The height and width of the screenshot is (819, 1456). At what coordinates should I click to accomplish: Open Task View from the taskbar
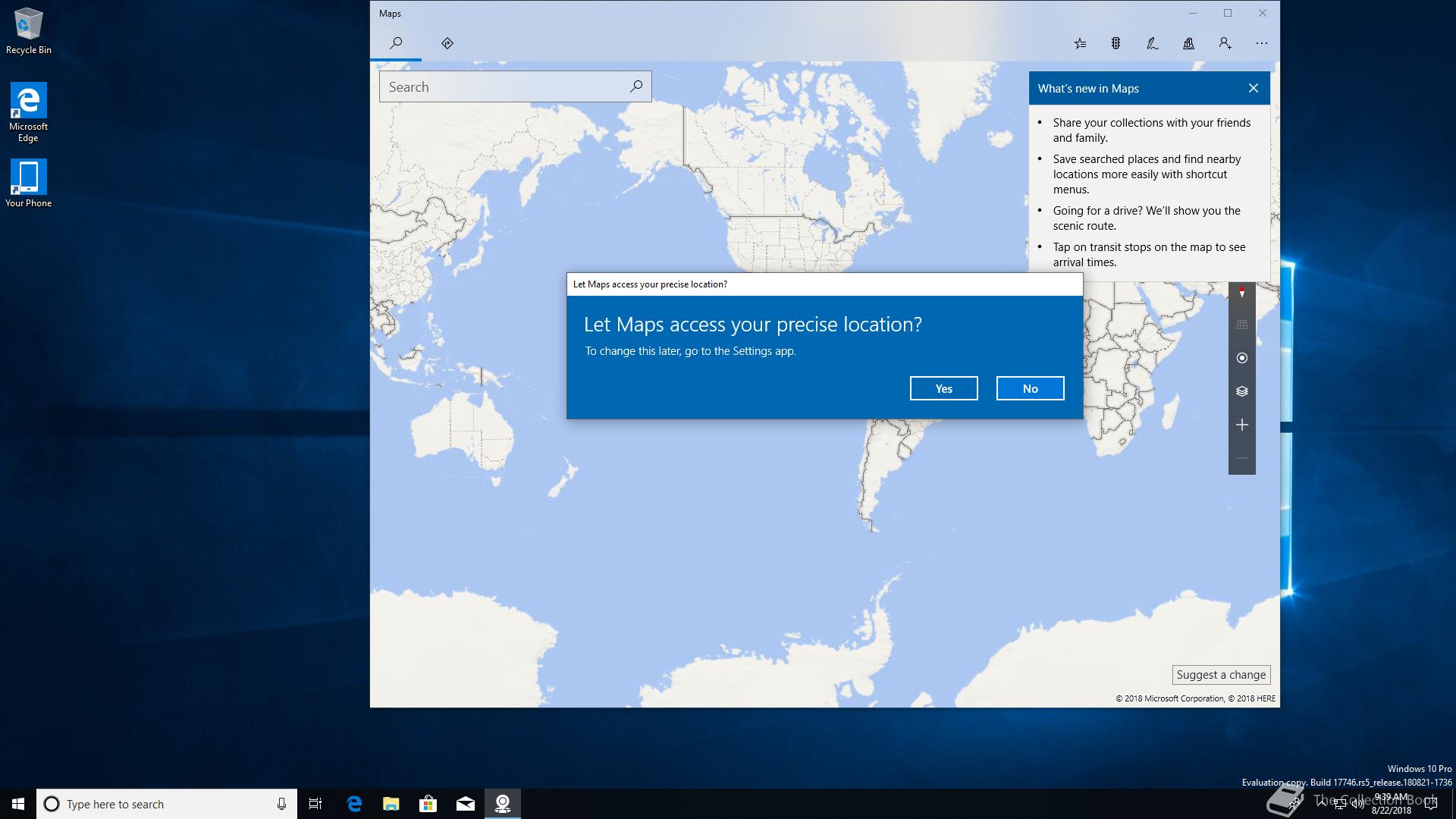[x=315, y=804]
